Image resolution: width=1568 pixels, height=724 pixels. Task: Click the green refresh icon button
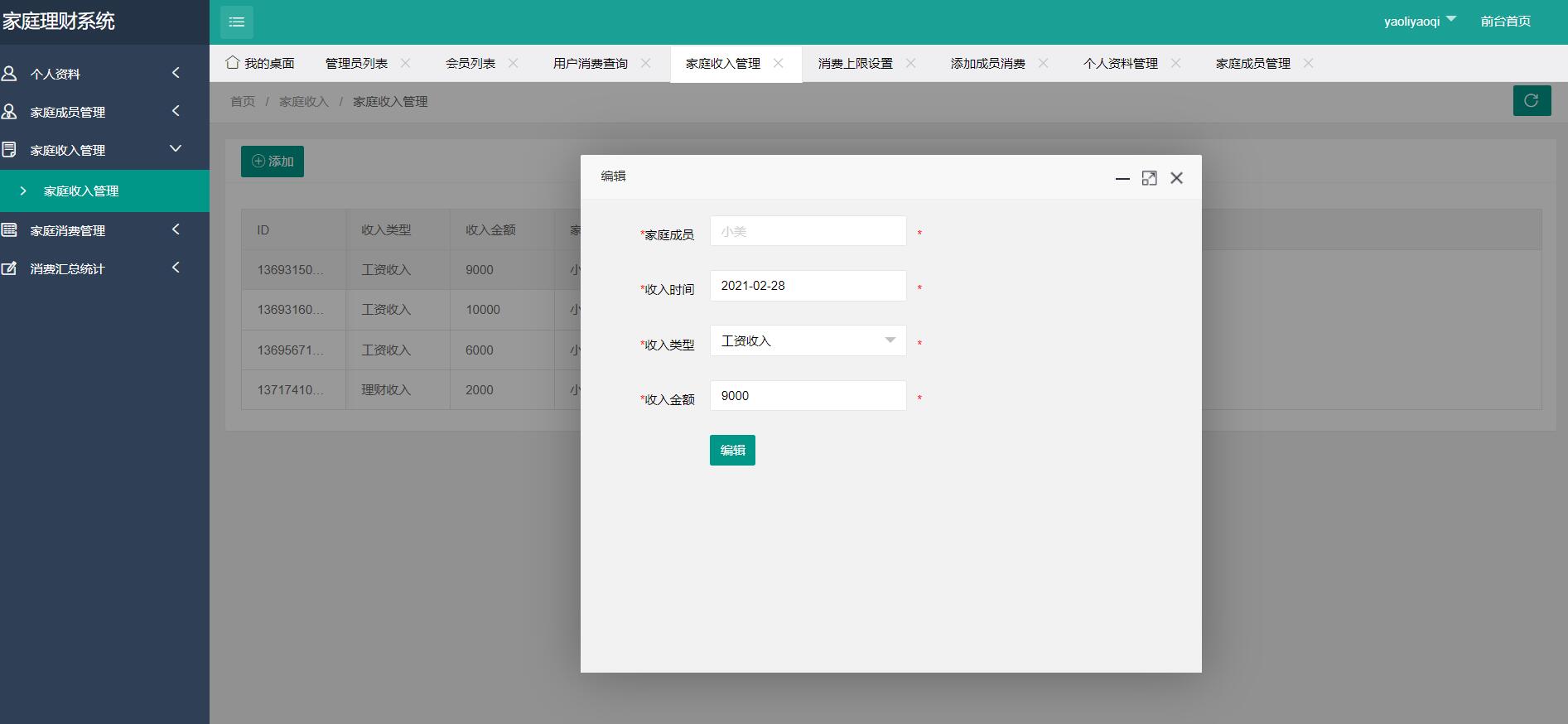(1532, 100)
